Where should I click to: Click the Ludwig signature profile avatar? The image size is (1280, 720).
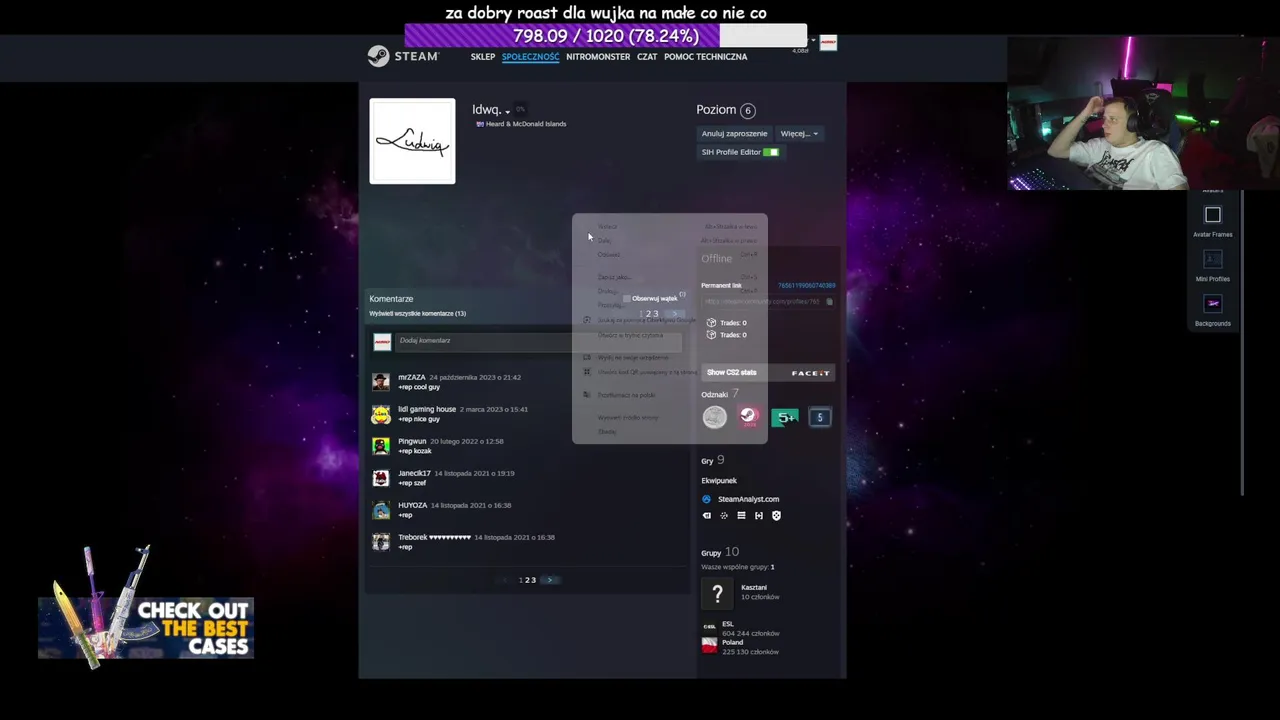(x=412, y=141)
